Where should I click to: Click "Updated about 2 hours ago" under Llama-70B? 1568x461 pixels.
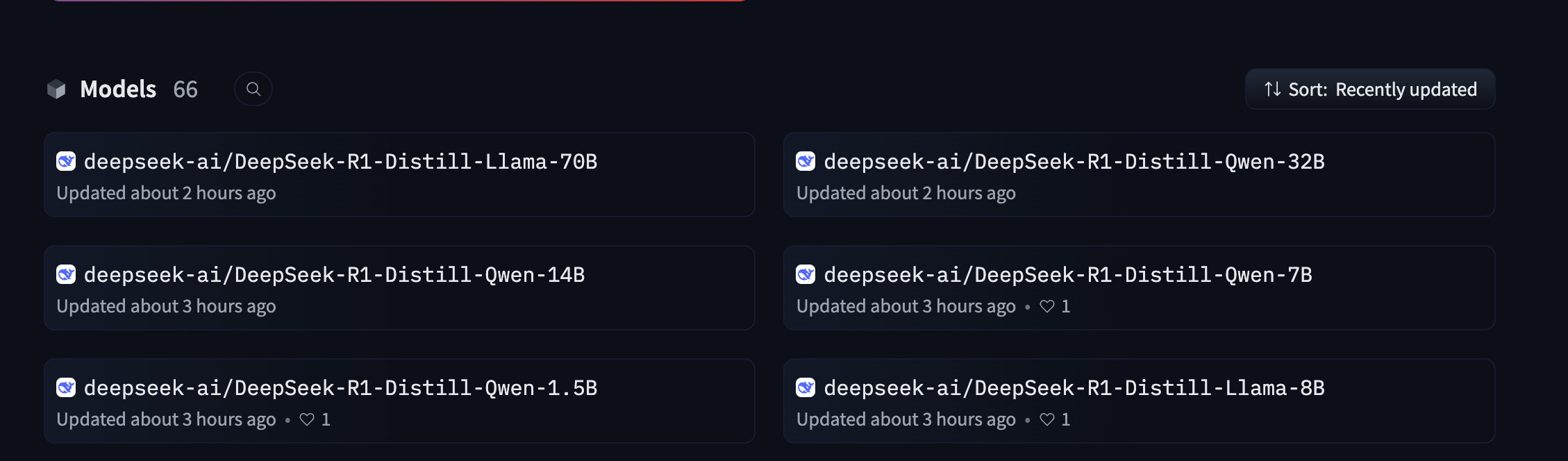coord(166,193)
